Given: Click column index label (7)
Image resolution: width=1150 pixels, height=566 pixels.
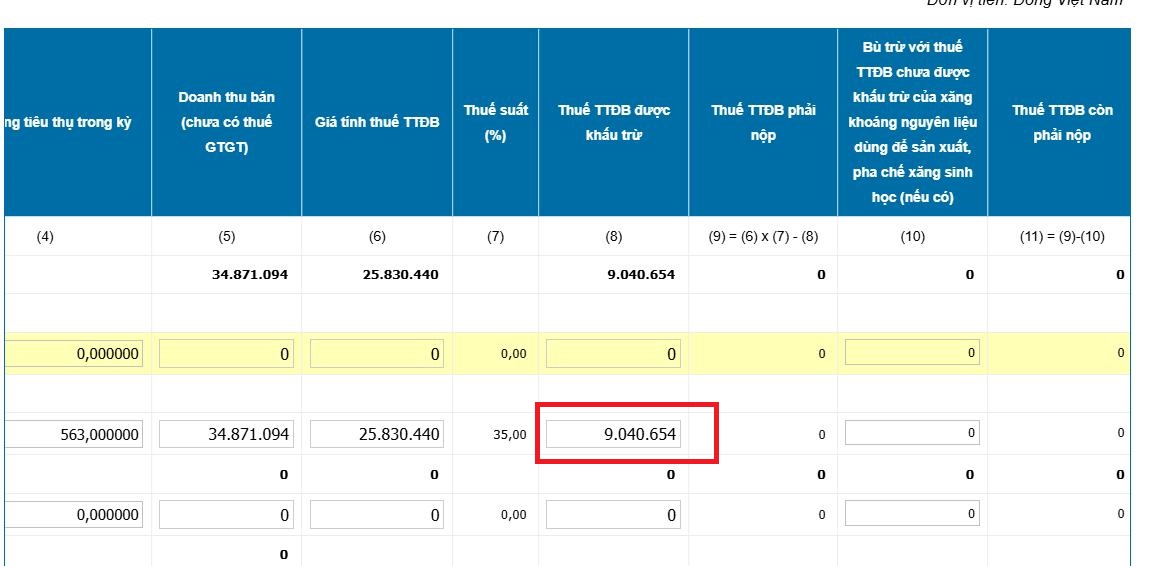Looking at the screenshot, I should click(495, 237).
